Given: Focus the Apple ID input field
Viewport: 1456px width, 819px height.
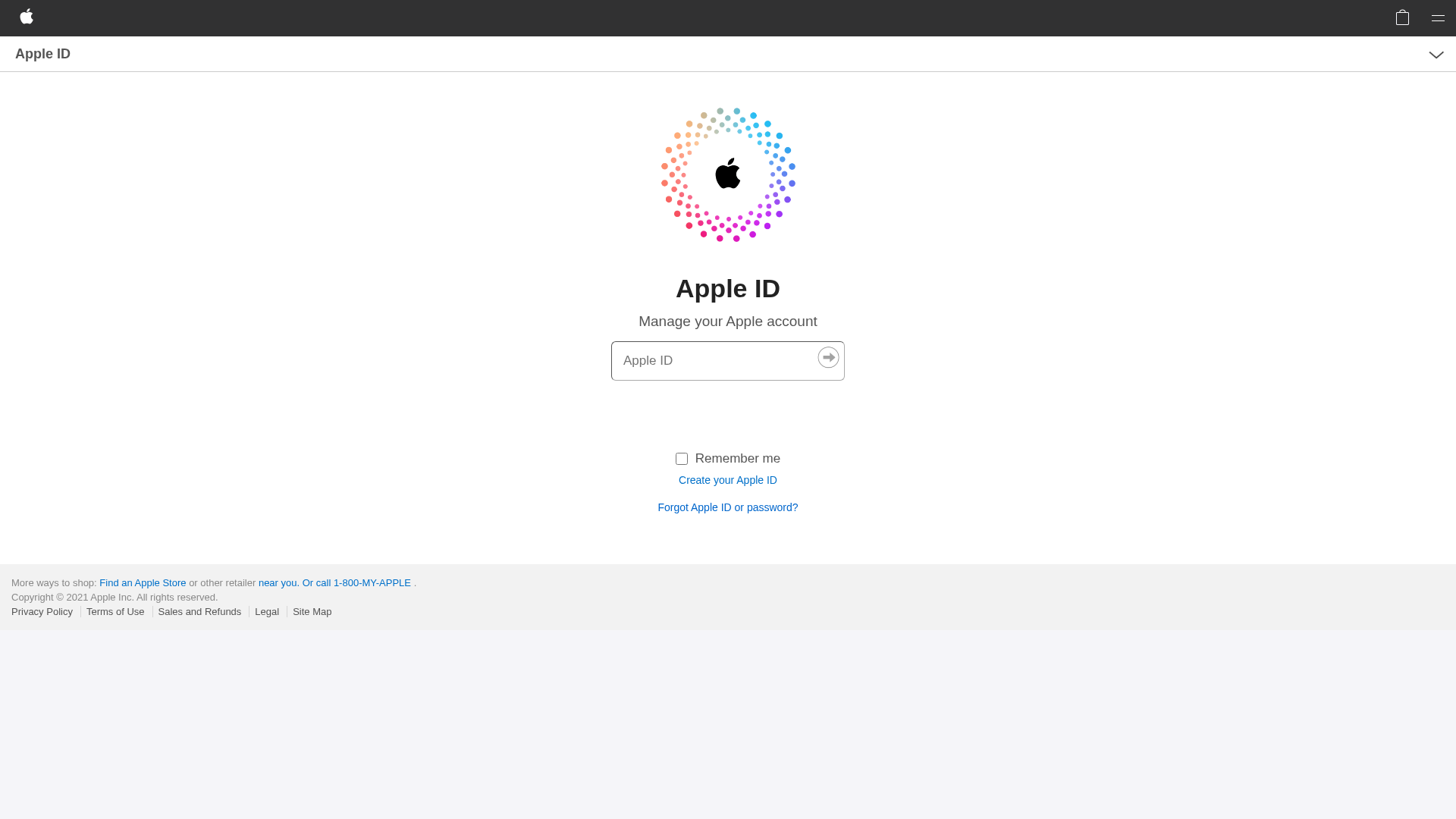Looking at the screenshot, I should coord(727,361).
